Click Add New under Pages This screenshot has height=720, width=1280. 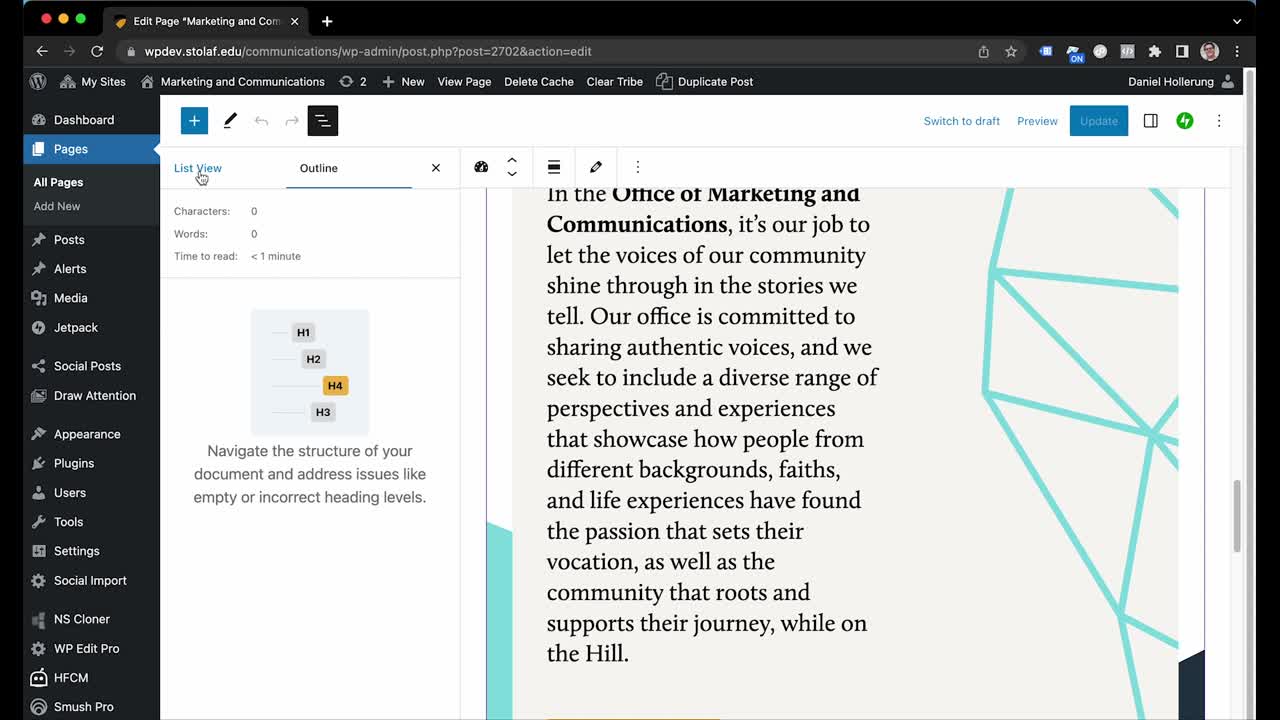57,206
